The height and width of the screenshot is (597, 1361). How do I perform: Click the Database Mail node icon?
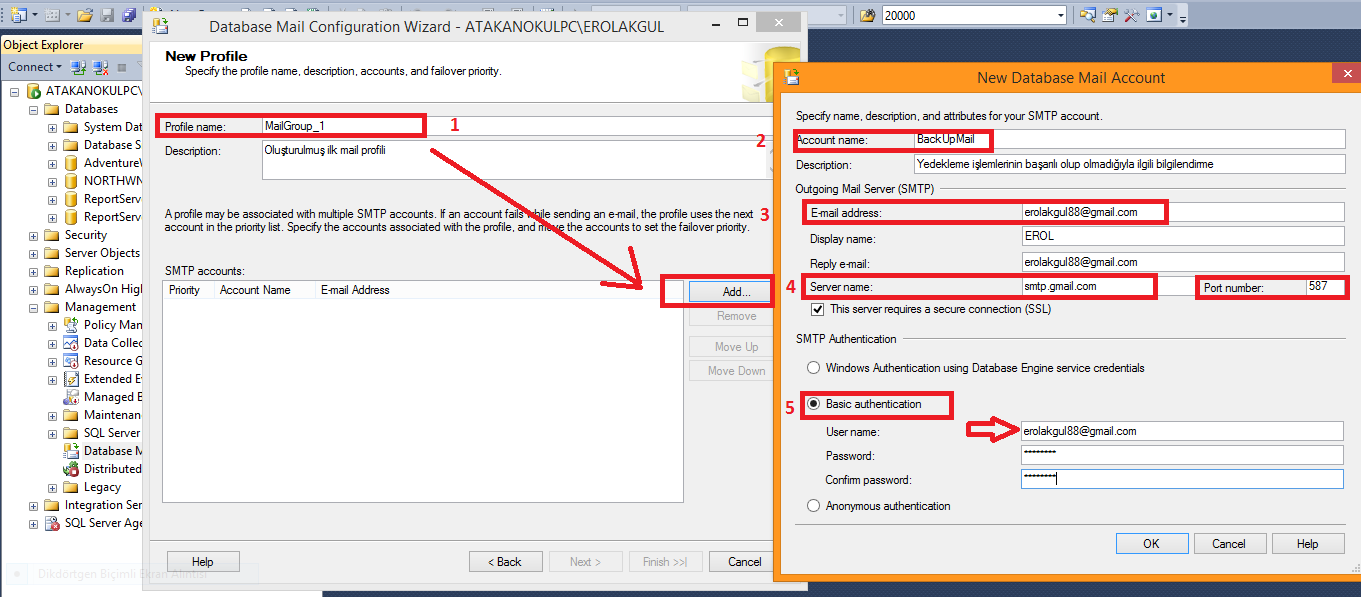tap(71, 451)
